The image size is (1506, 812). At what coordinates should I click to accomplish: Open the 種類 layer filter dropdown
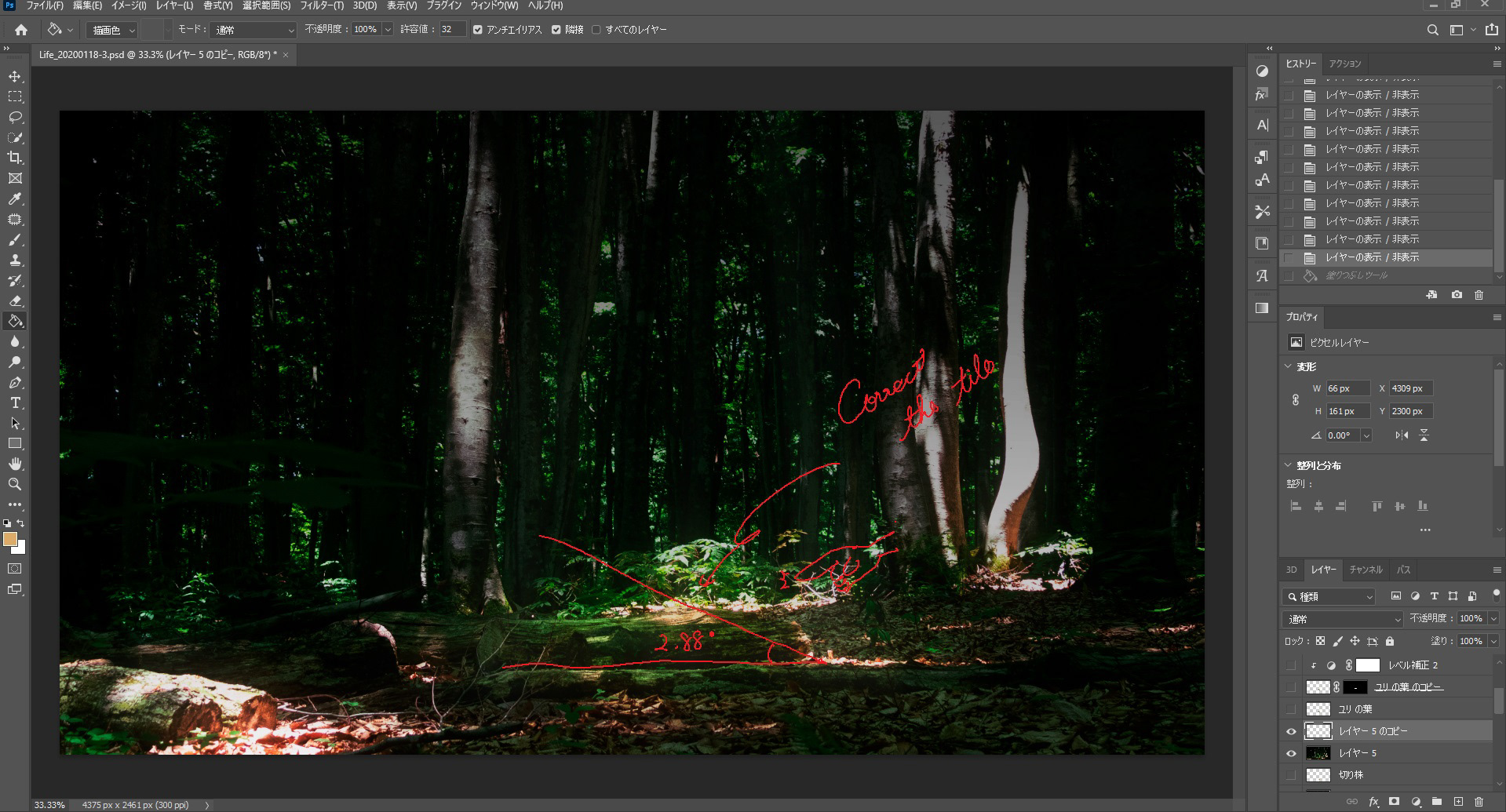1329,597
